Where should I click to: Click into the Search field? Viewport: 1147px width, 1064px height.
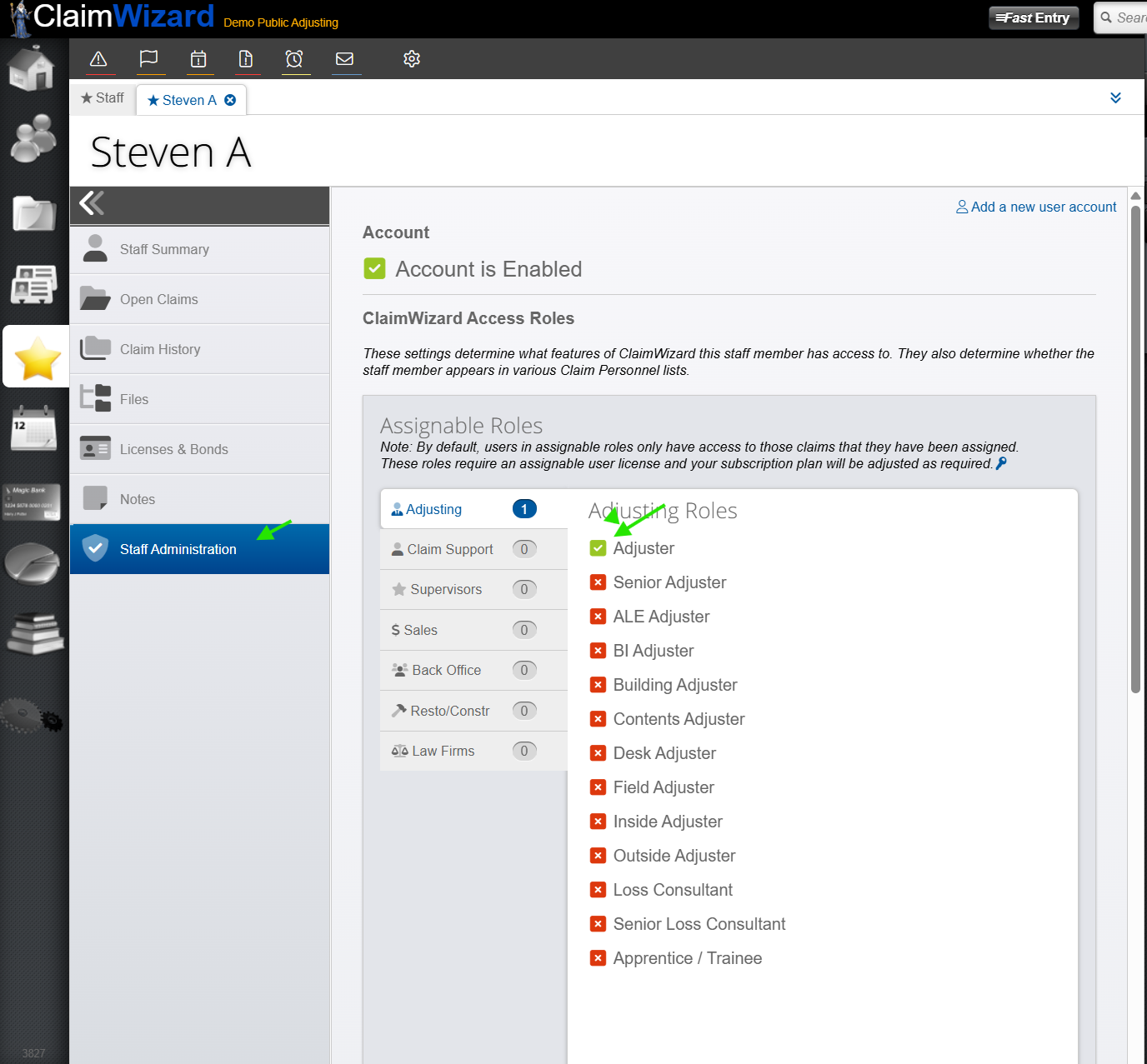1122,17
